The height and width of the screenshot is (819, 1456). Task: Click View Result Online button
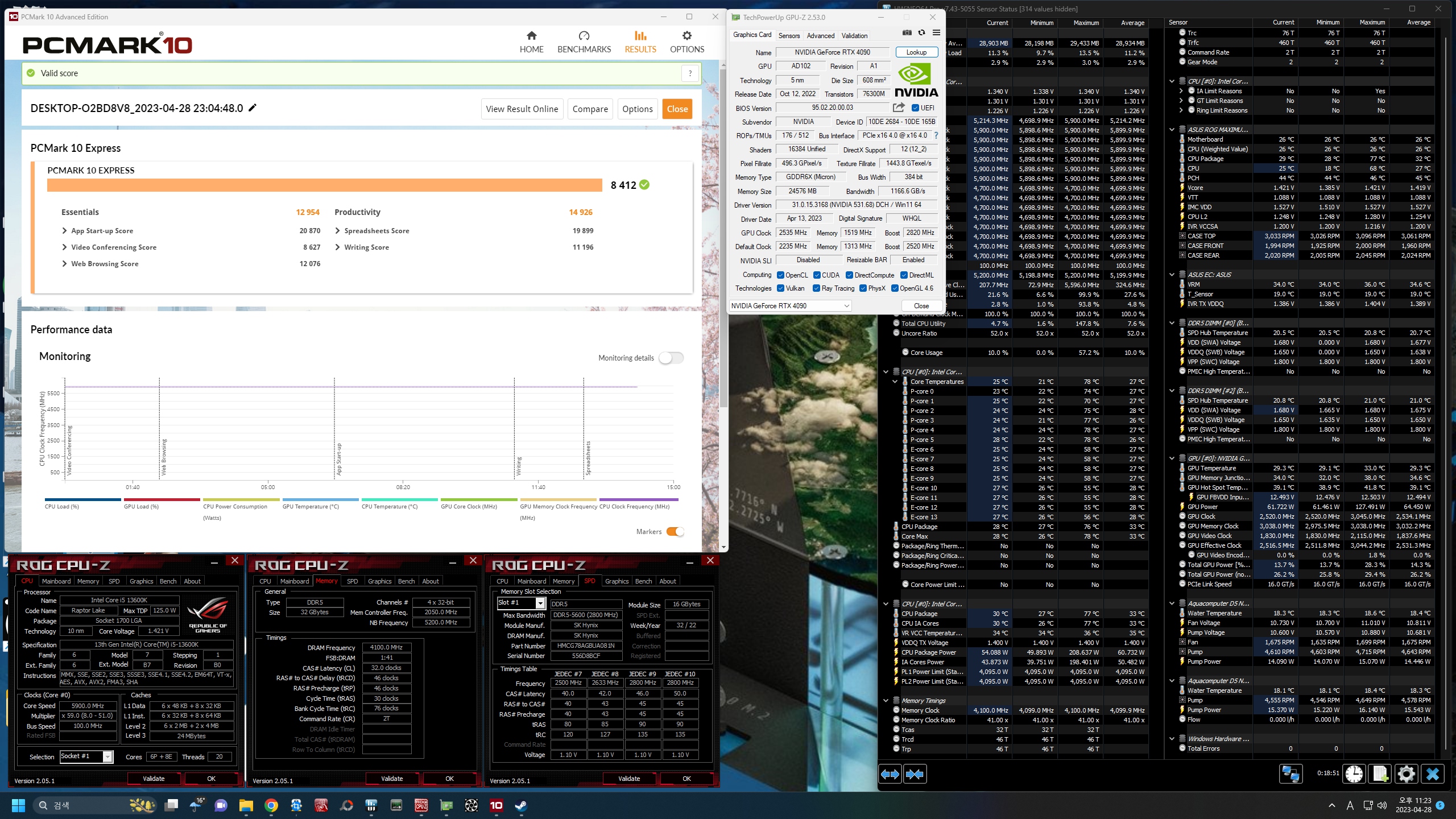[522, 109]
